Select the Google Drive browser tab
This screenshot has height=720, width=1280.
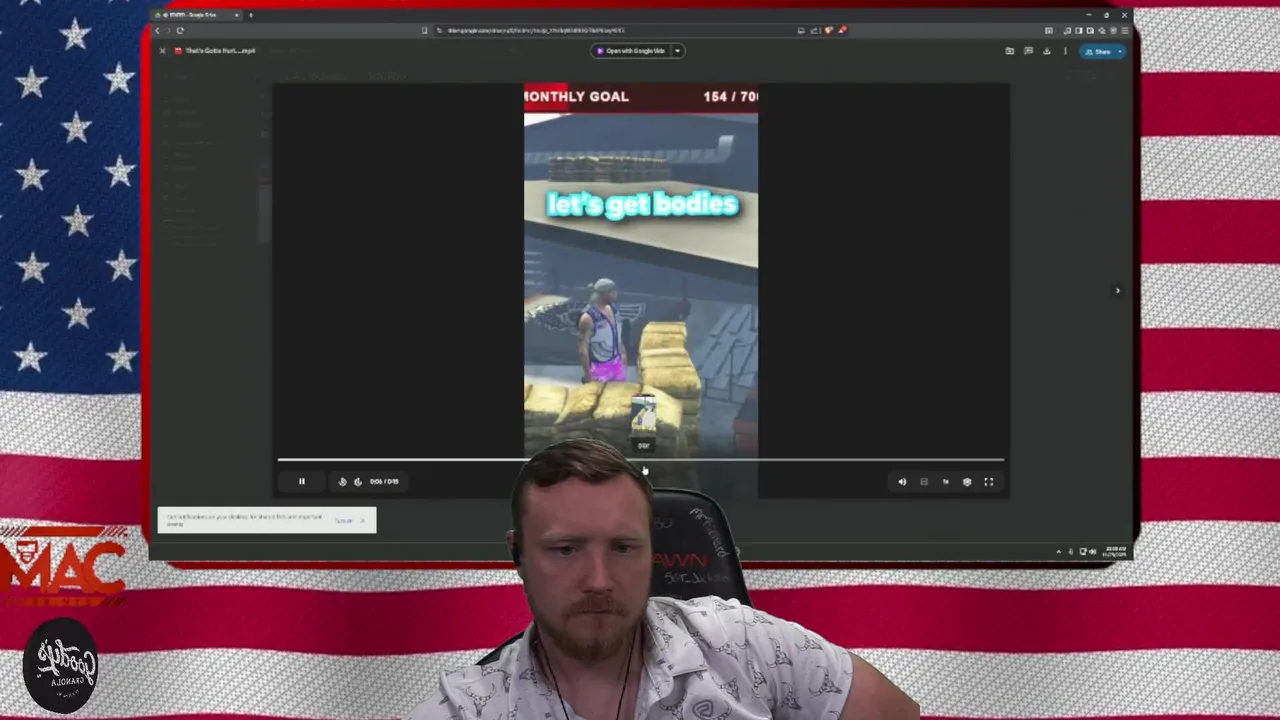click(197, 15)
